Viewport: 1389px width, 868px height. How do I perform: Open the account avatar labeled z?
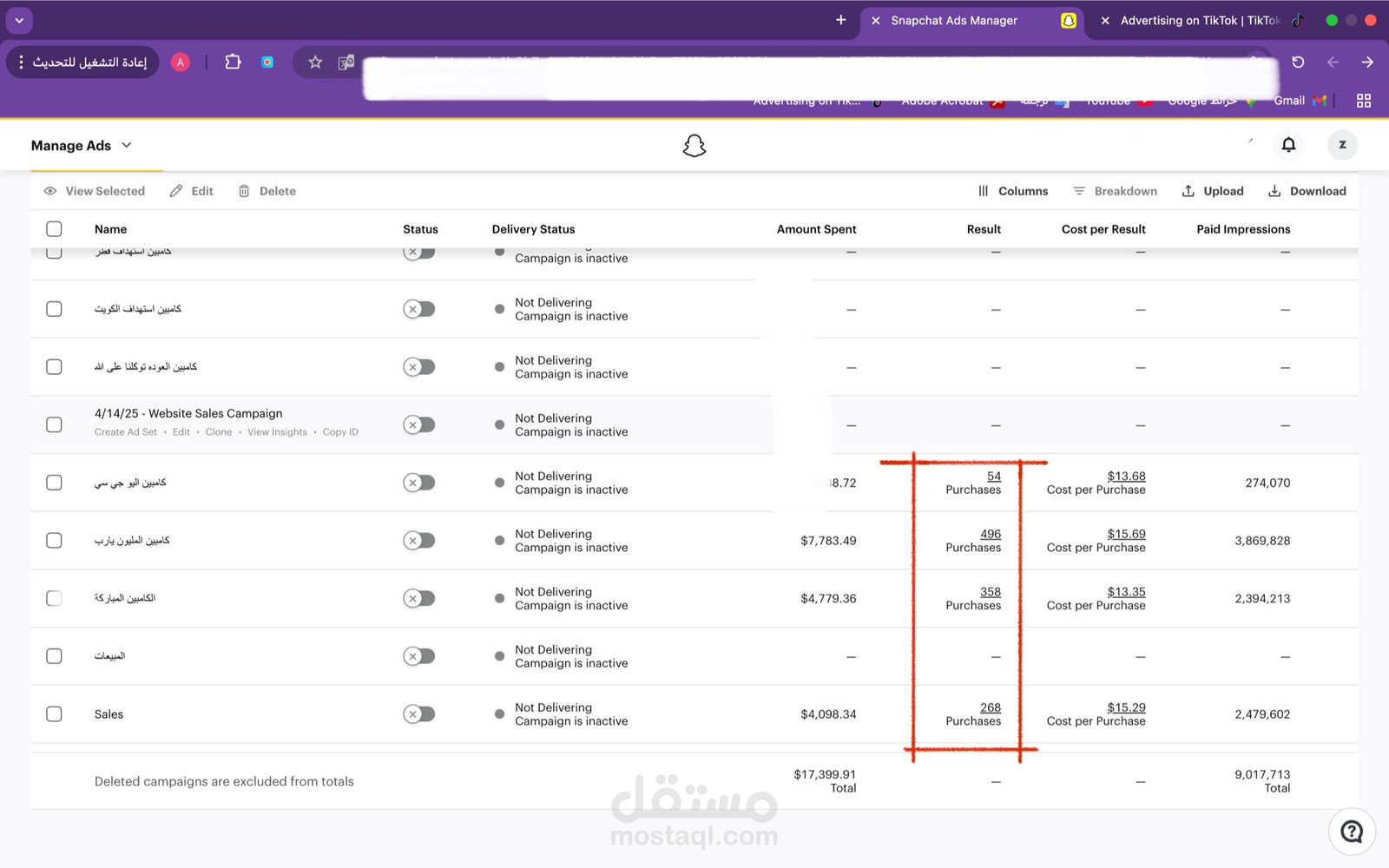click(x=1342, y=145)
